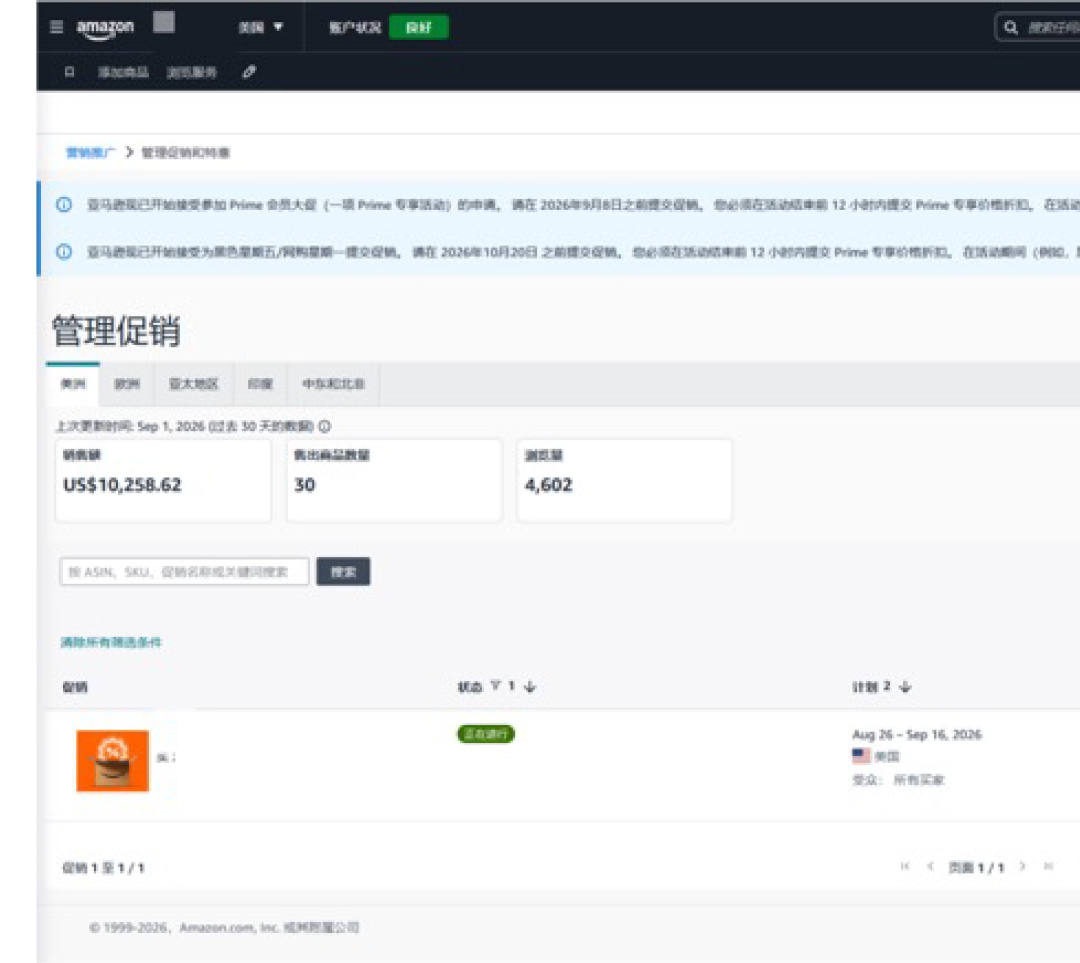Sort by status column using arrow

click(530, 687)
